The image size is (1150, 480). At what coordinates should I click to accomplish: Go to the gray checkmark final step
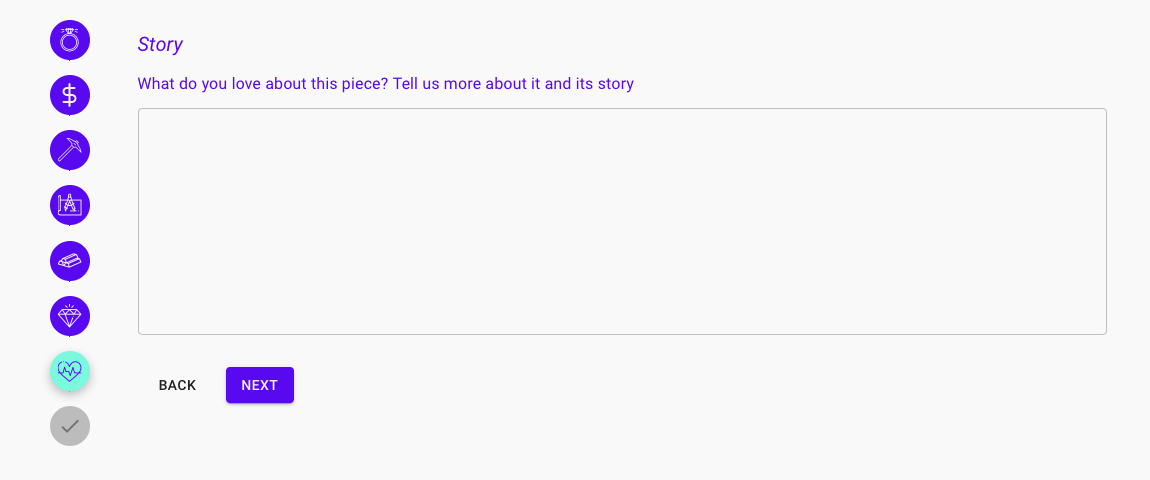coord(70,426)
